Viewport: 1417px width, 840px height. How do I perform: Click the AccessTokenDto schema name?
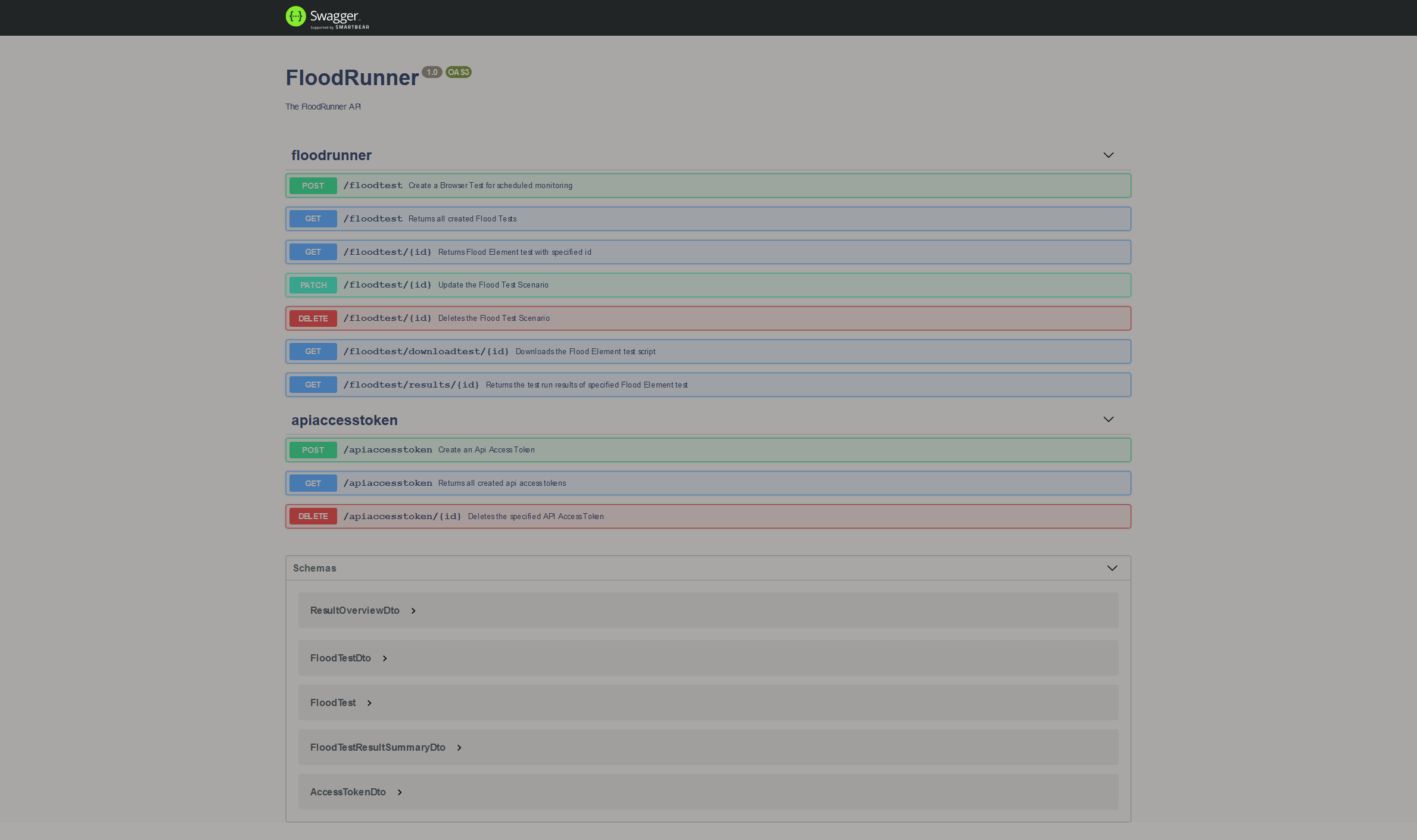tap(348, 792)
